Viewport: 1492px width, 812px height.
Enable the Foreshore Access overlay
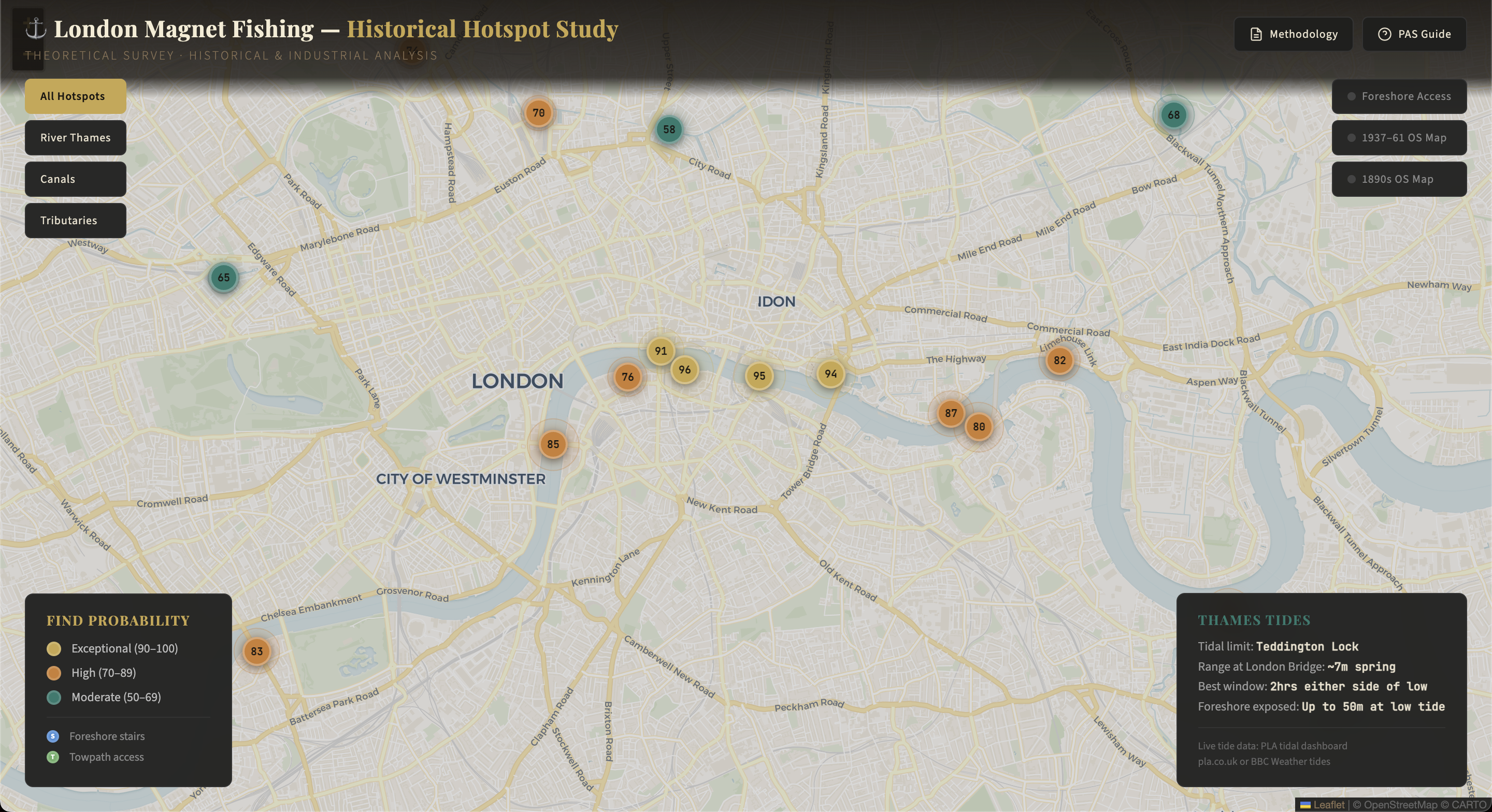[x=1399, y=96]
